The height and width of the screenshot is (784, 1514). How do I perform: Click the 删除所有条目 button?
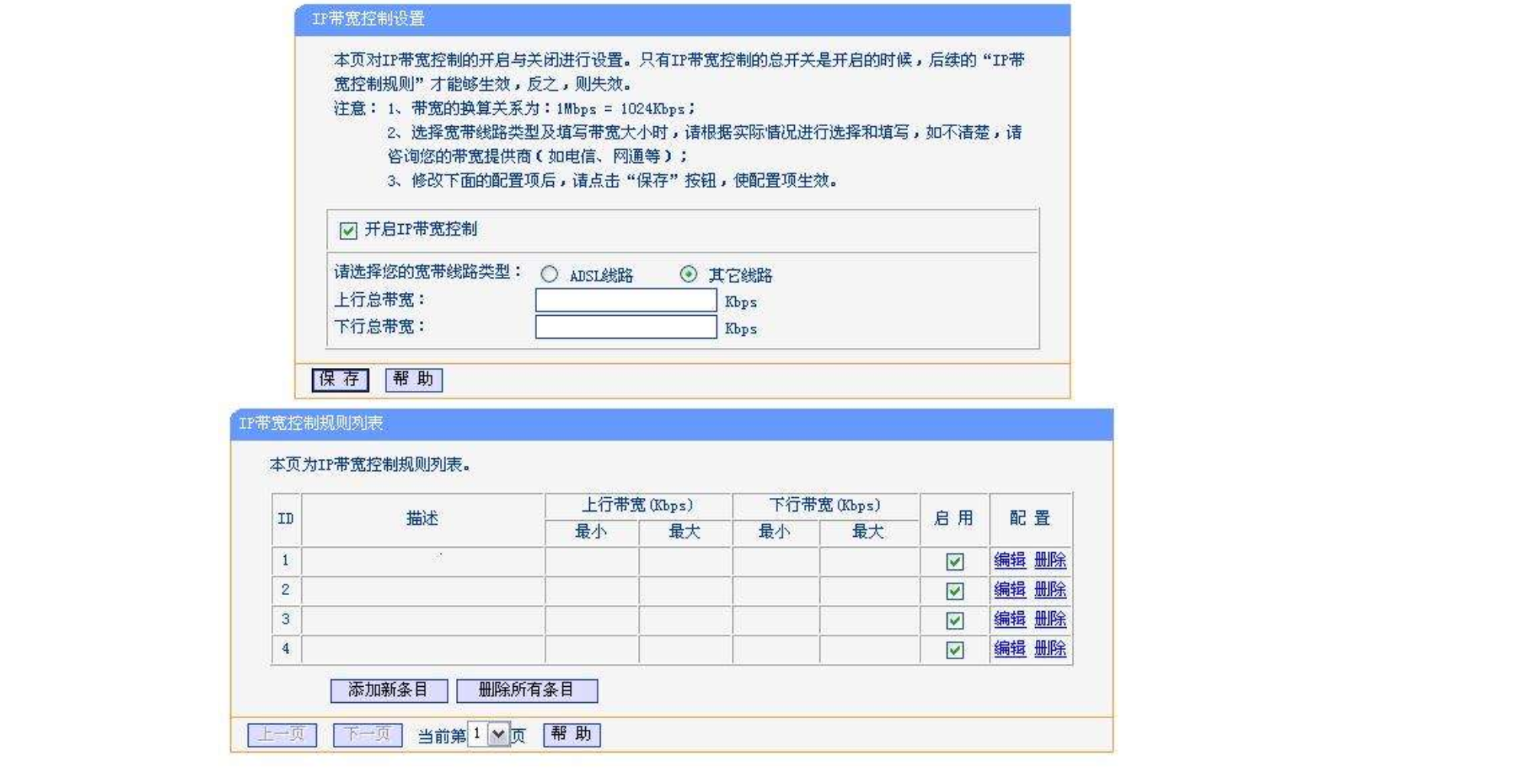click(x=527, y=690)
